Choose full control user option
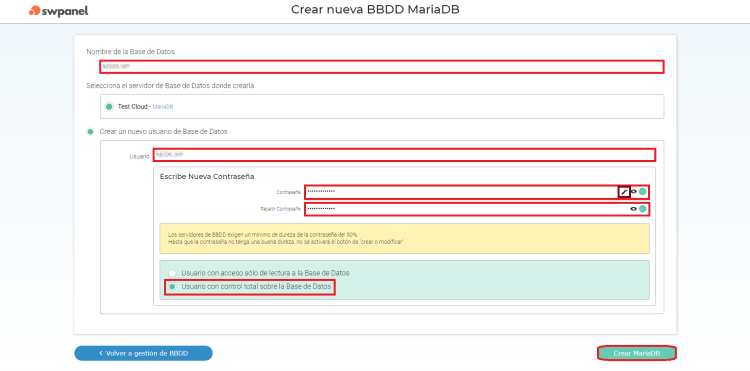 pos(172,287)
